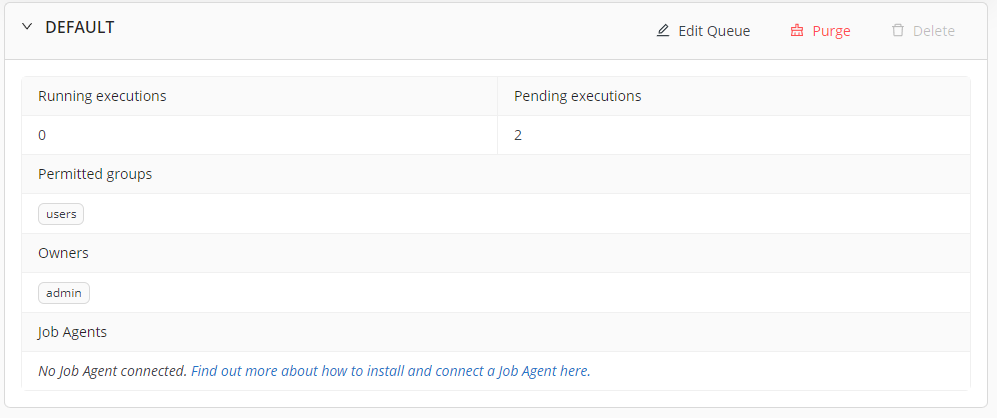Click the empty Permitted groups row area
The height and width of the screenshot is (418, 997).
tap(500, 214)
